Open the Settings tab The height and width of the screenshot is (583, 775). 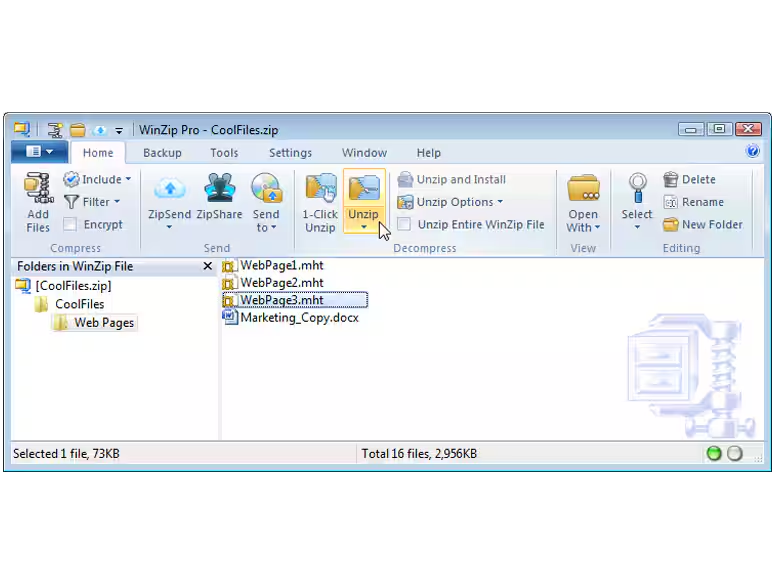290,153
